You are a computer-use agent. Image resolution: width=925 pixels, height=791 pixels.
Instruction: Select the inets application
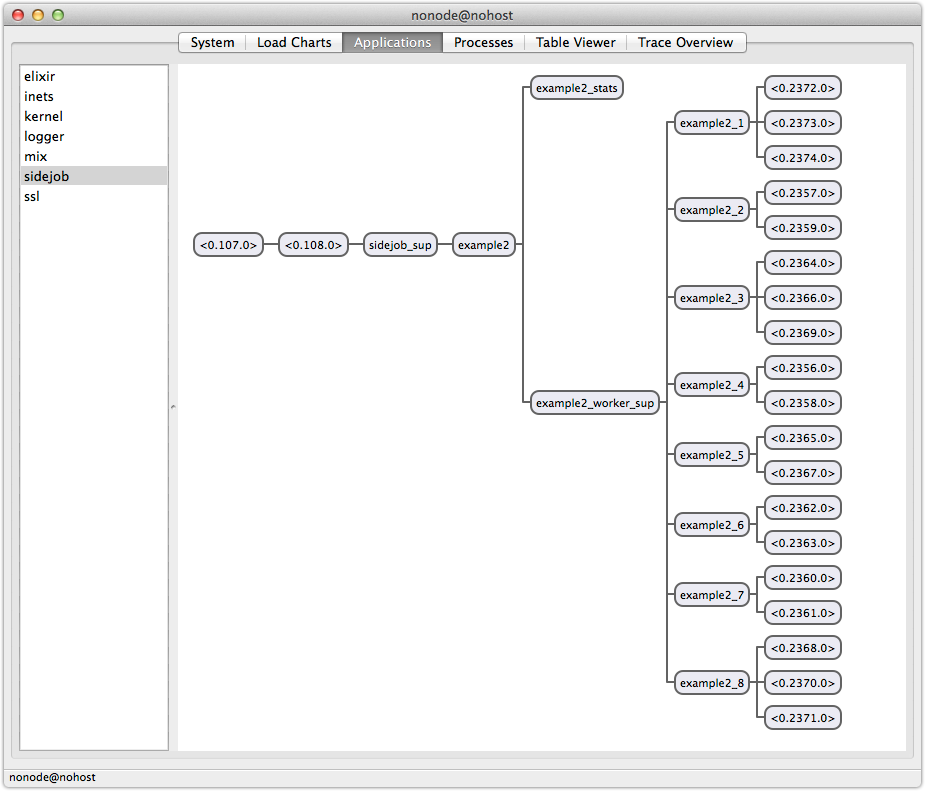pos(38,96)
